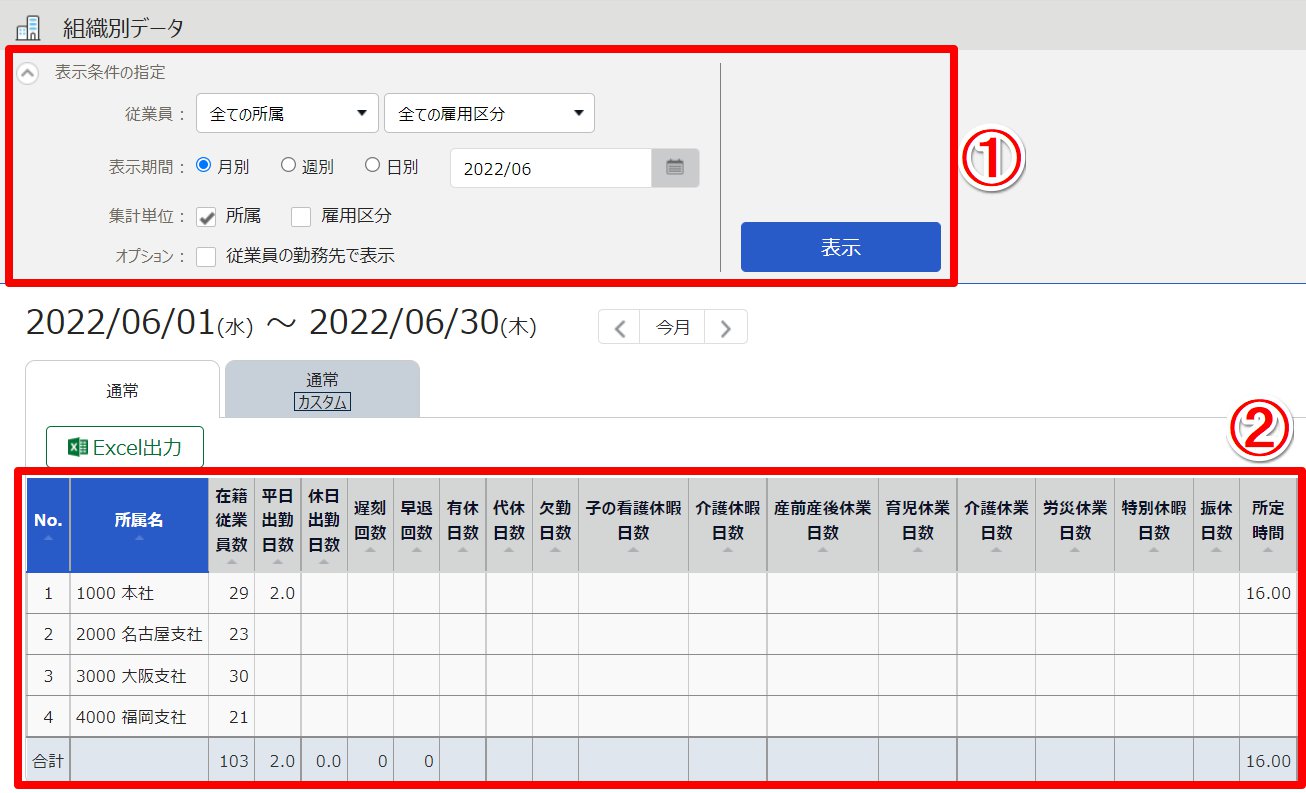Viewport: 1306px width, 793px height.
Task: Sort by 振休日数 column header
Action: [1217, 525]
